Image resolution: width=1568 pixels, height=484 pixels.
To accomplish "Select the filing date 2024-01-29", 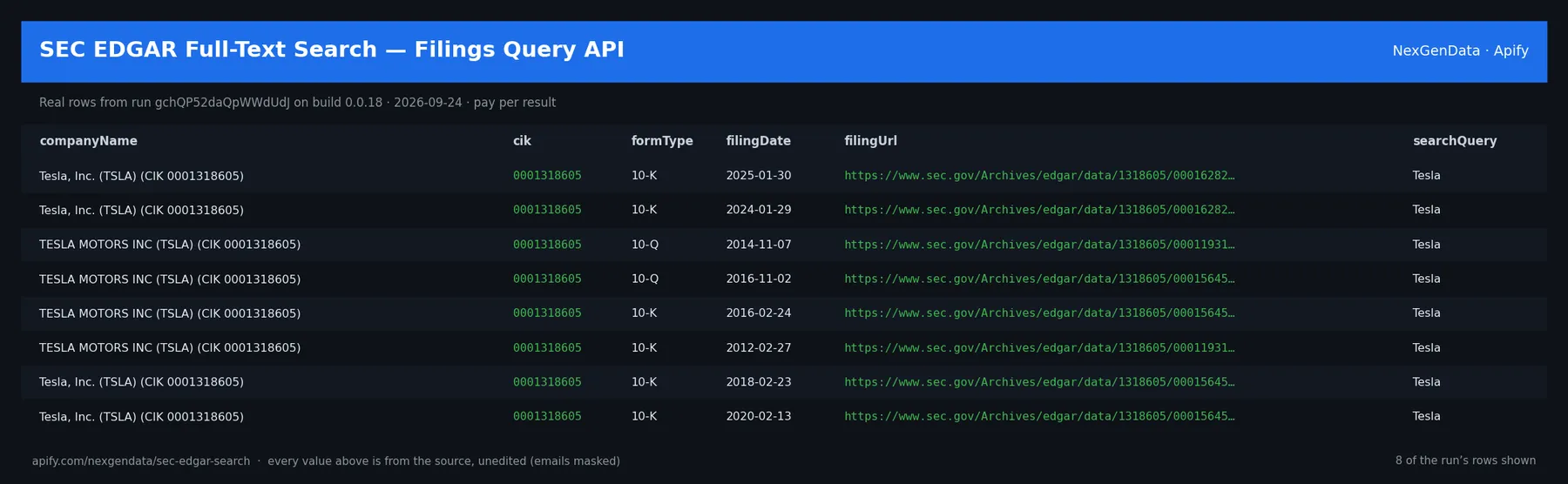I will tap(759, 210).
